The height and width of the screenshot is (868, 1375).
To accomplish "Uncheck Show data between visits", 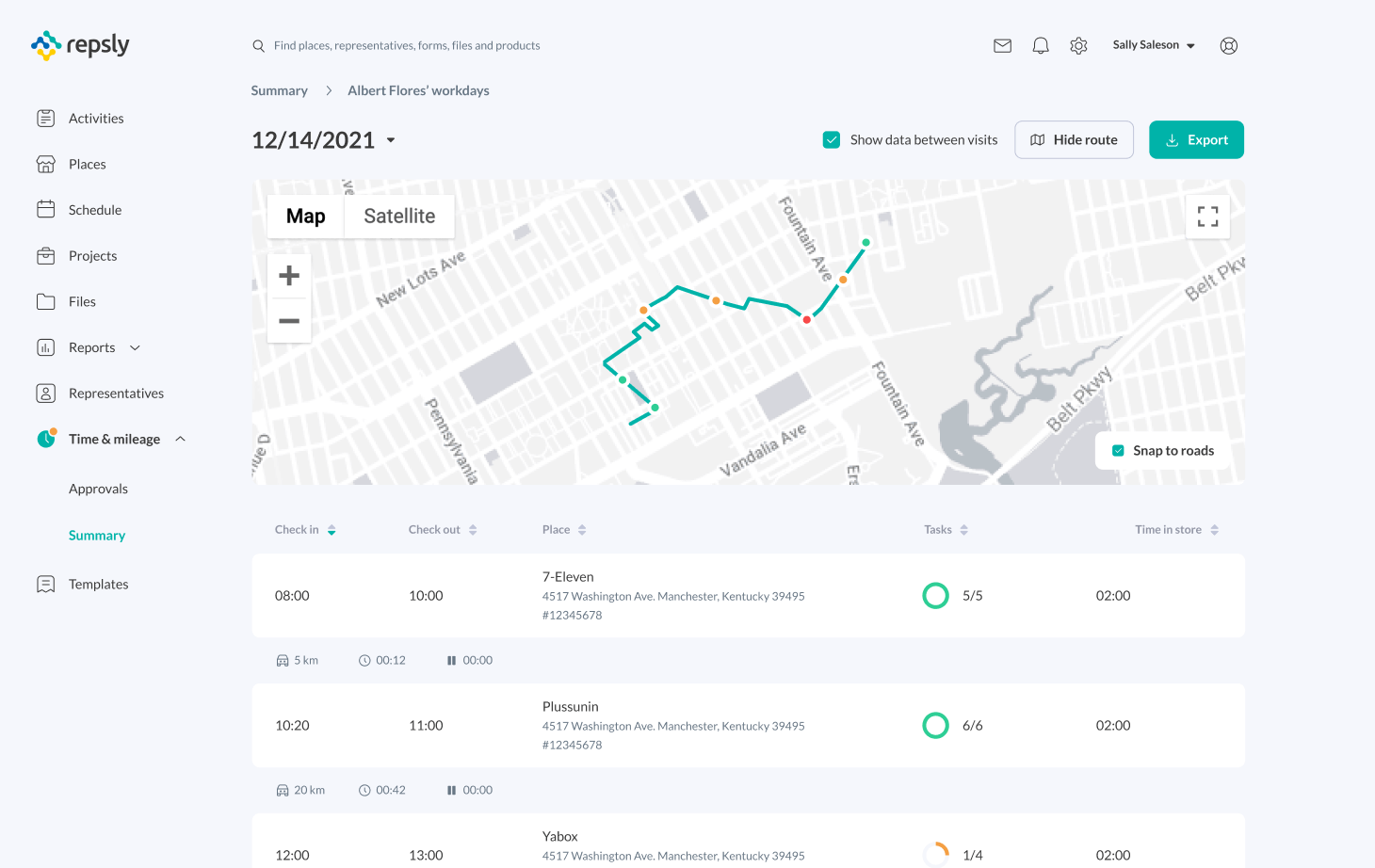I will click(x=832, y=140).
